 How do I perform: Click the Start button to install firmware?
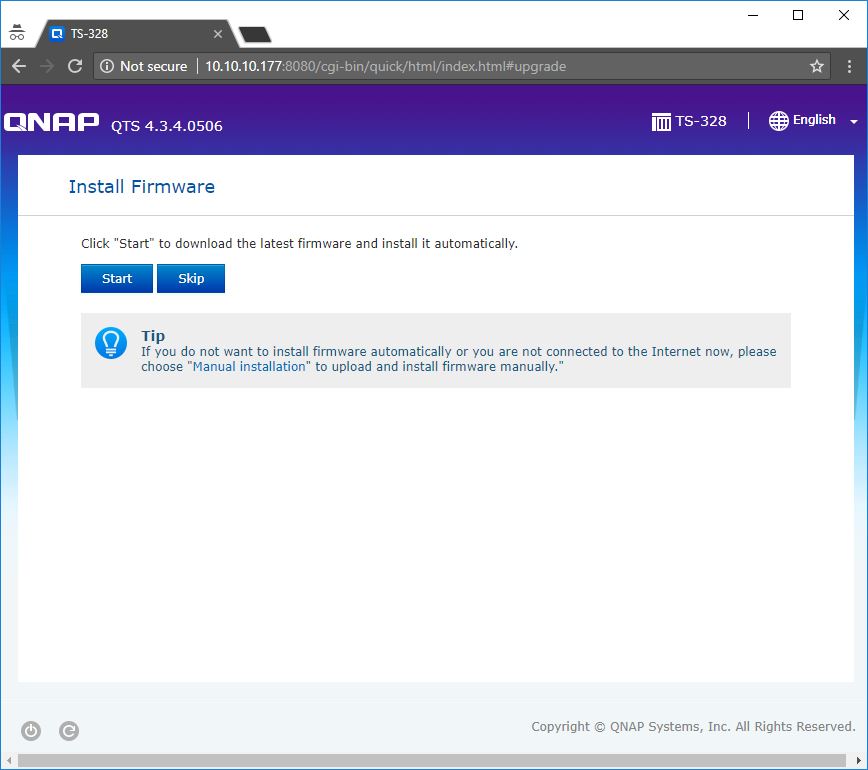[117, 278]
